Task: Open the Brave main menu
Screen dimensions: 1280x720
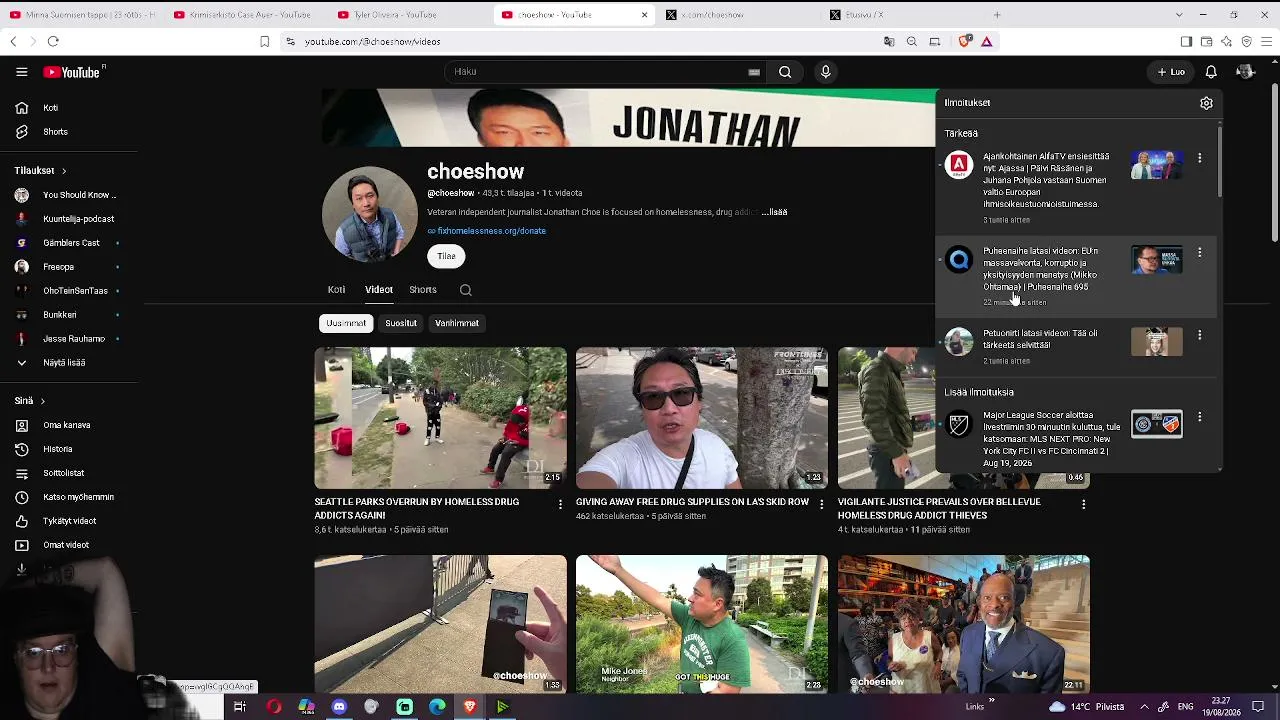Action: coord(1266,41)
